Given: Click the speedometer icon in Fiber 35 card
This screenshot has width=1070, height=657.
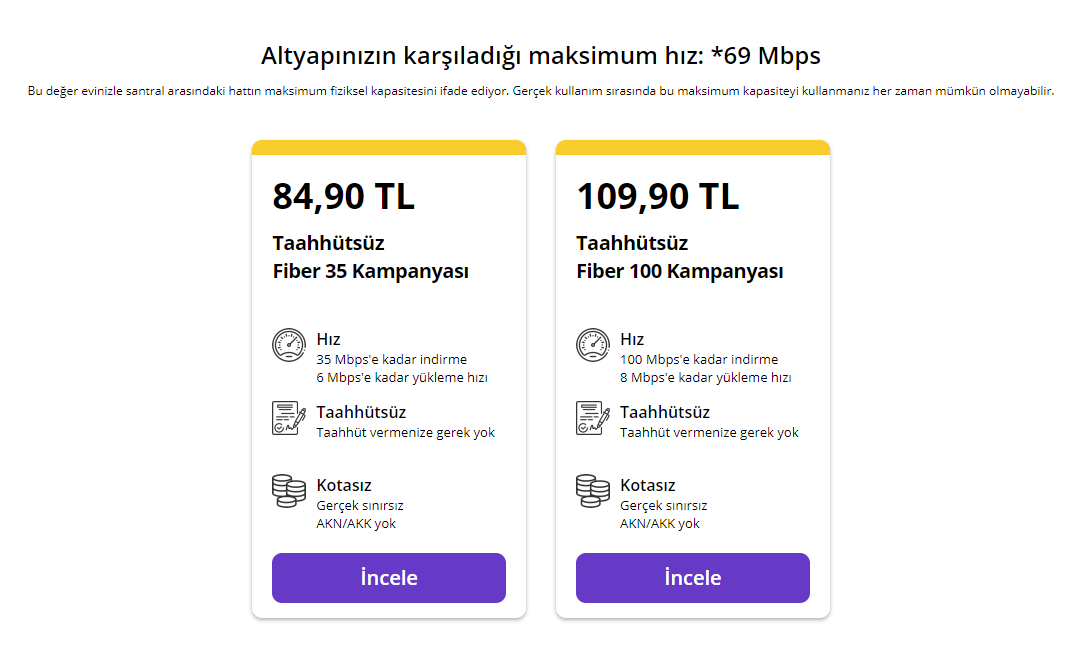Looking at the screenshot, I should (x=289, y=345).
